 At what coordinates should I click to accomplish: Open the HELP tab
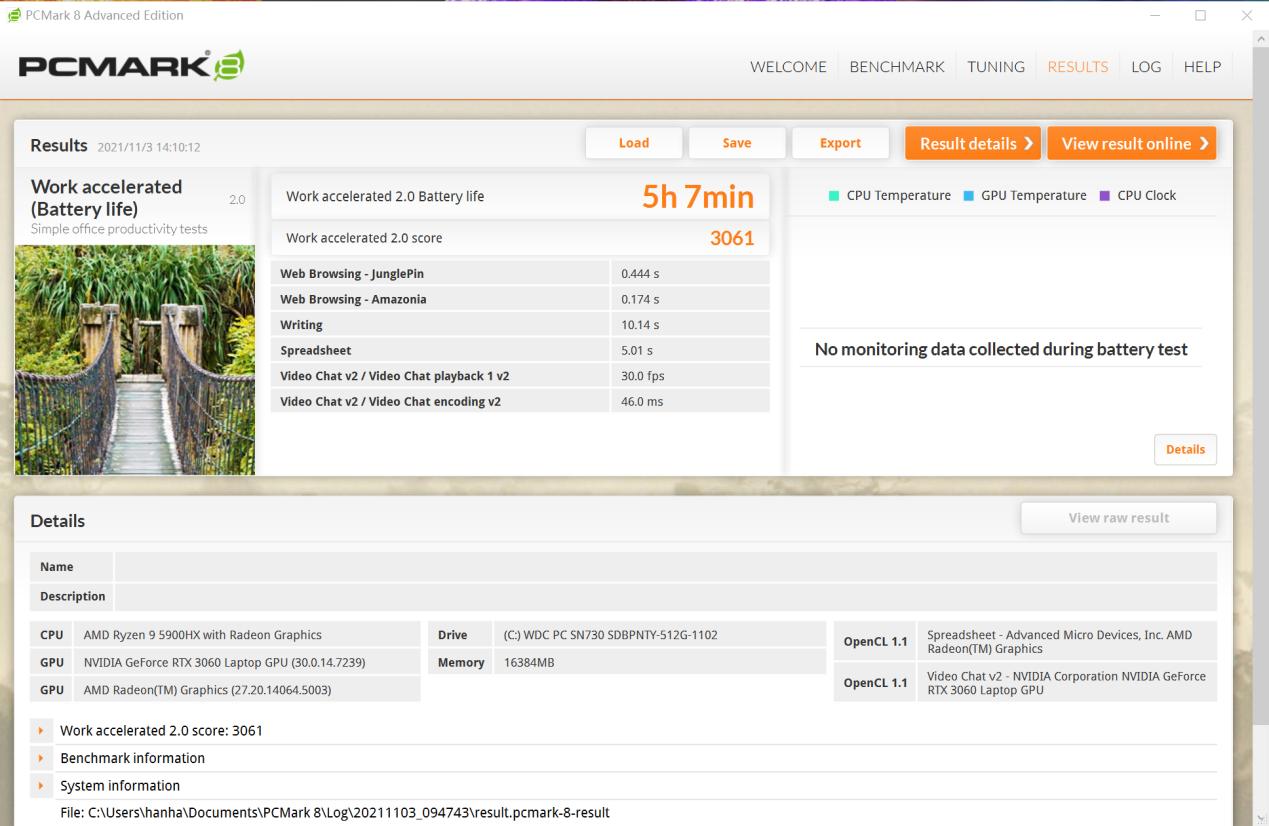pos(1202,67)
